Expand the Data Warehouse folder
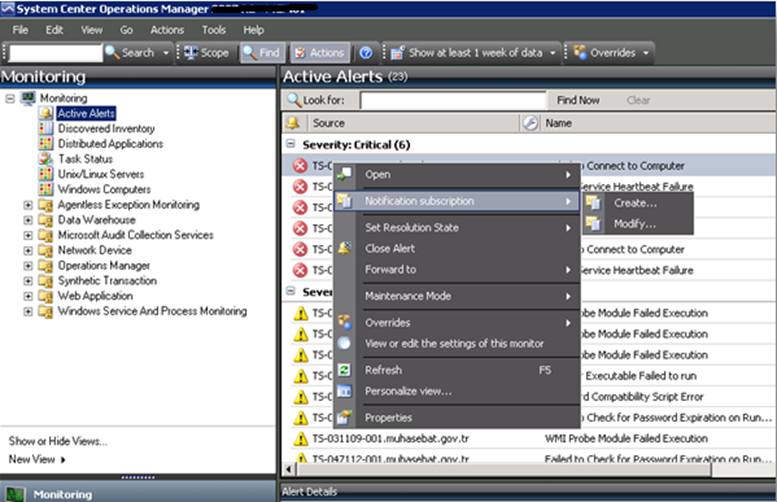Image resolution: width=777 pixels, height=502 pixels. (28, 220)
